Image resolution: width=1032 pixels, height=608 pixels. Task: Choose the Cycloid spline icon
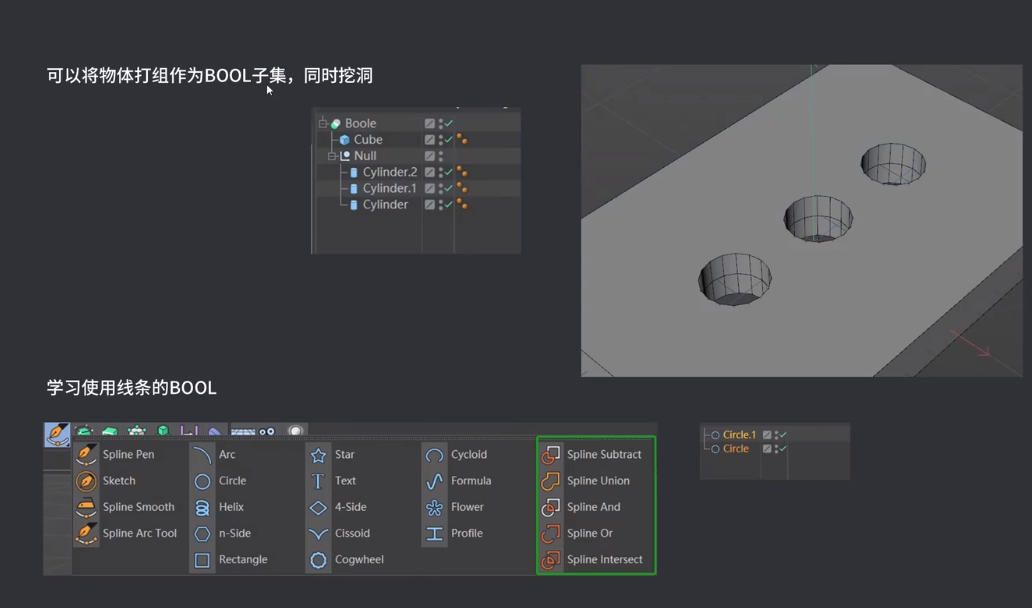coord(434,455)
